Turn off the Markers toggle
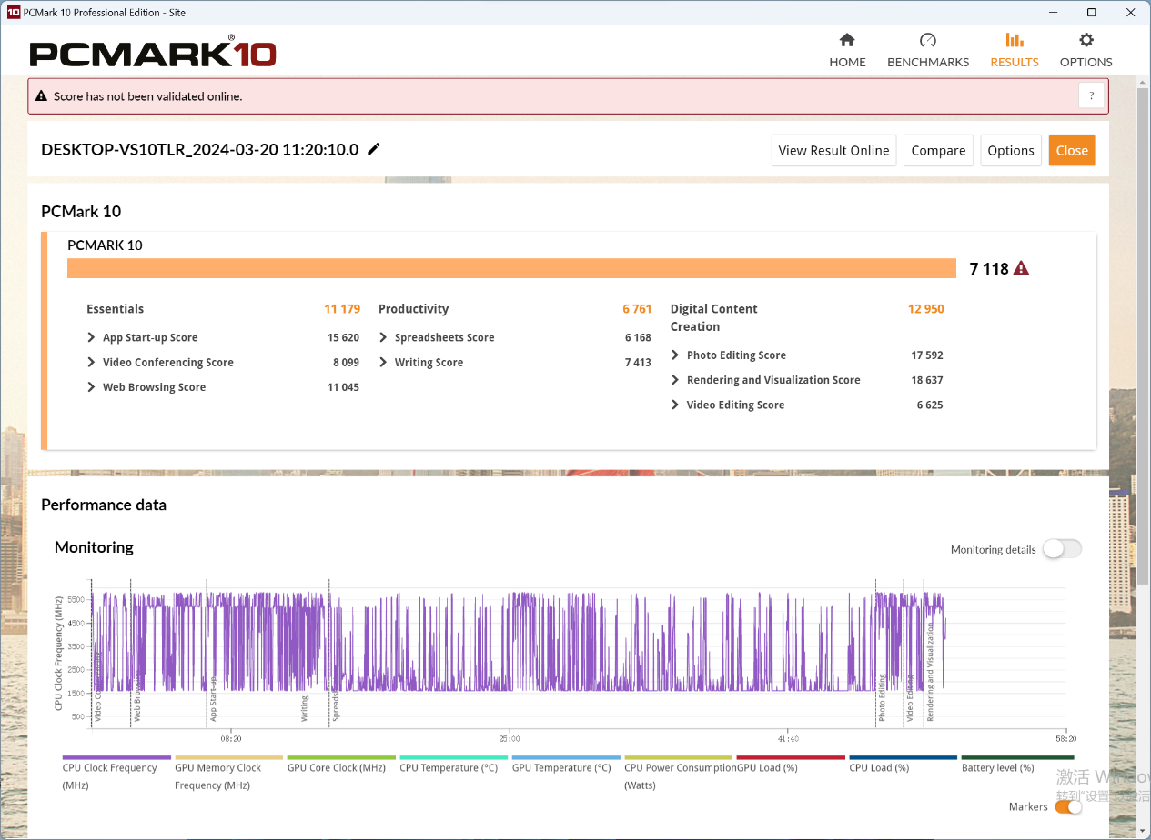The image size is (1151, 840). point(1068,807)
